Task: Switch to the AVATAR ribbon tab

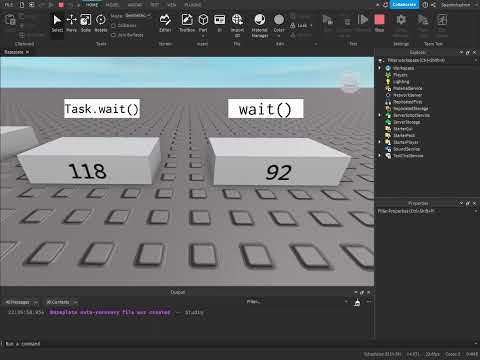Action: click(135, 5)
